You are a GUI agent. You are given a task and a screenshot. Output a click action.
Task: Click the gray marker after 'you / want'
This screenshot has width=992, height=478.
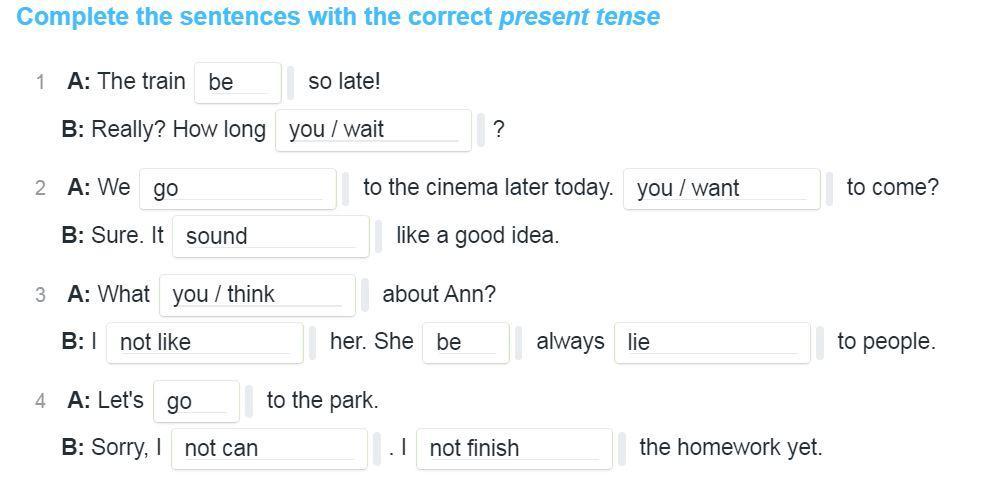pyautogui.click(x=830, y=188)
